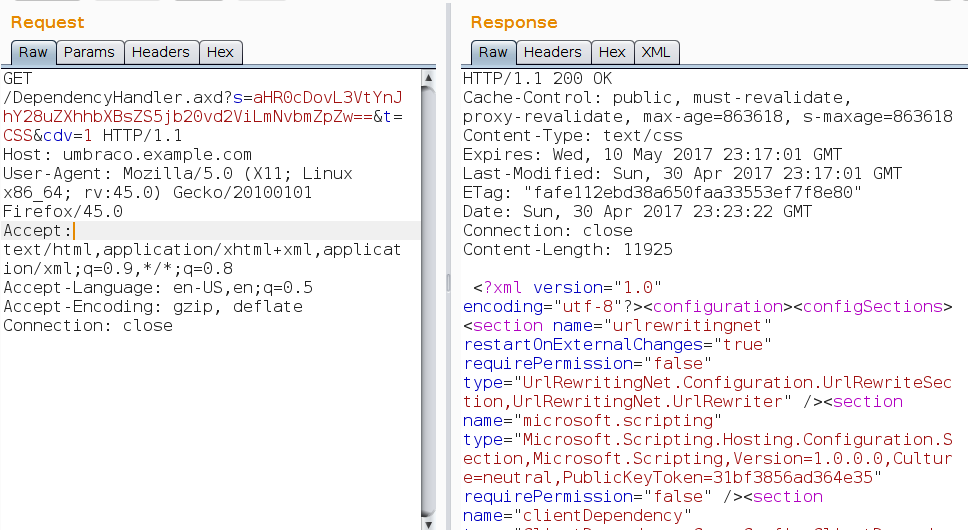This screenshot has height=530, width=968.
Task: Select the Response Raw tab
Action: coord(493,52)
